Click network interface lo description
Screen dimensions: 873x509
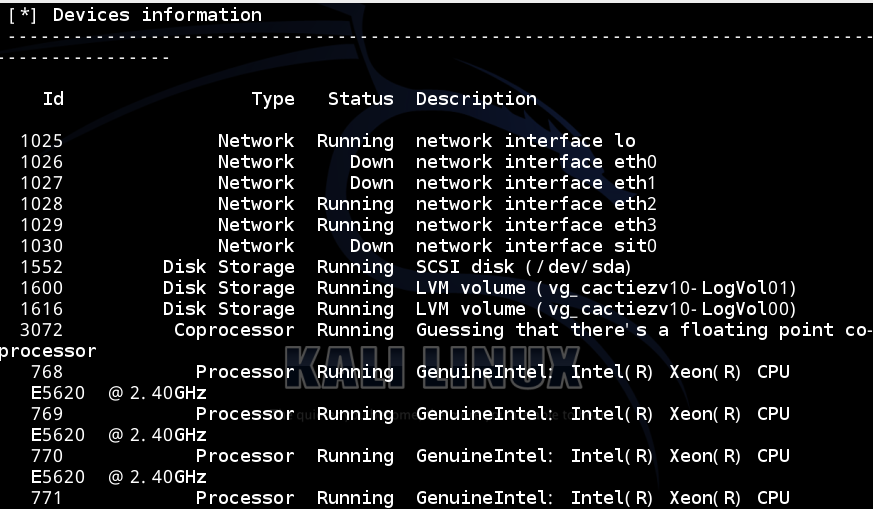526,141
